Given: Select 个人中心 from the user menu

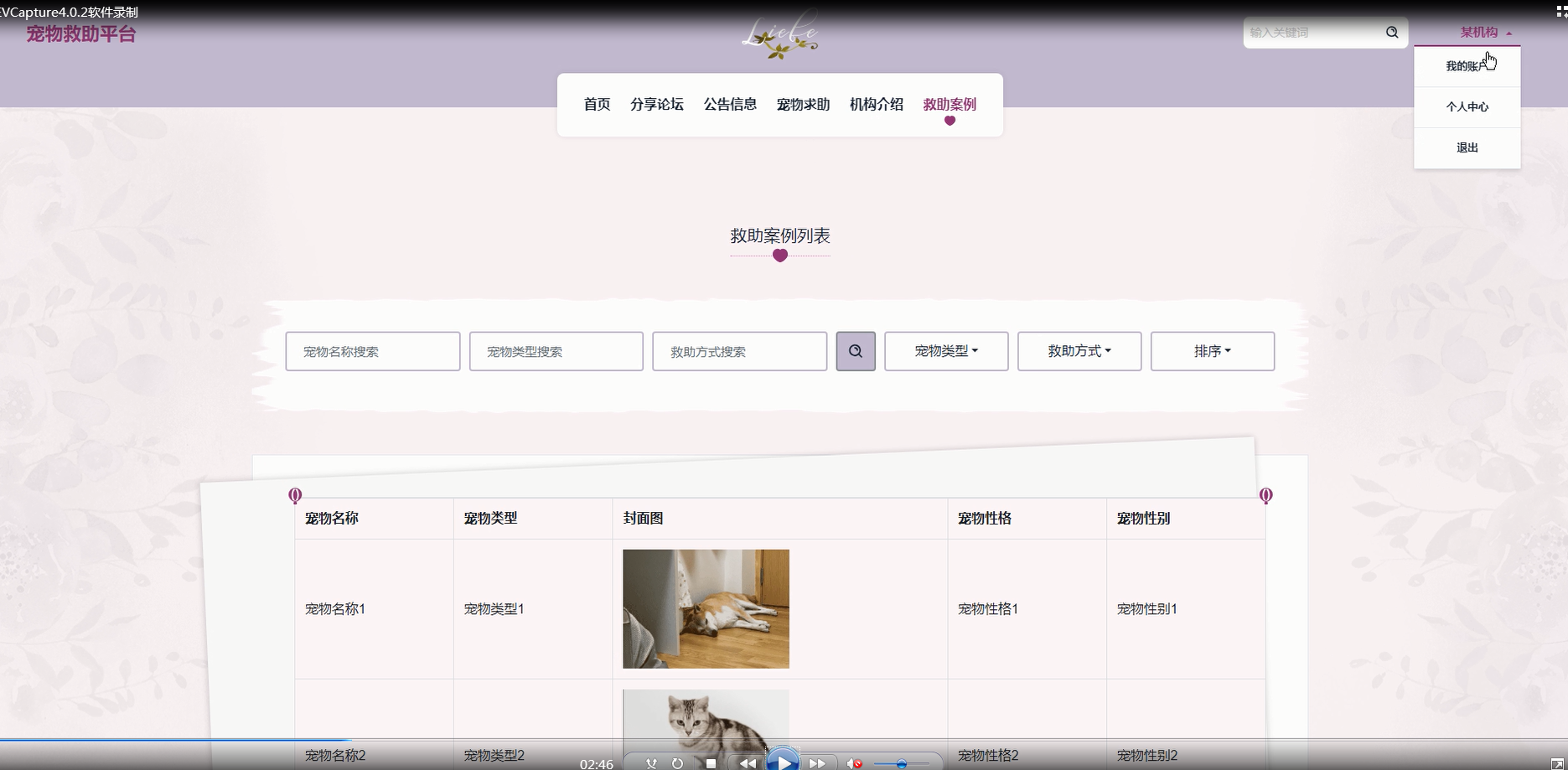Looking at the screenshot, I should tap(1467, 107).
